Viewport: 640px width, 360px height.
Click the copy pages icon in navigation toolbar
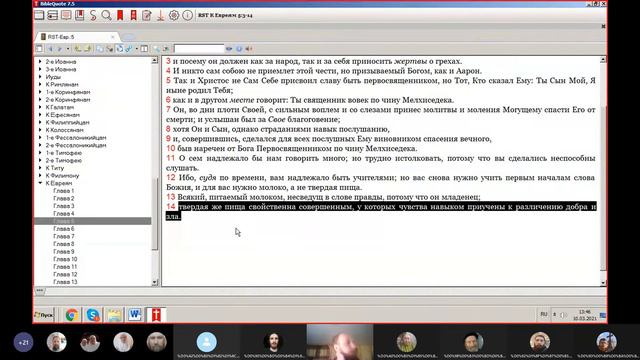[100, 49]
